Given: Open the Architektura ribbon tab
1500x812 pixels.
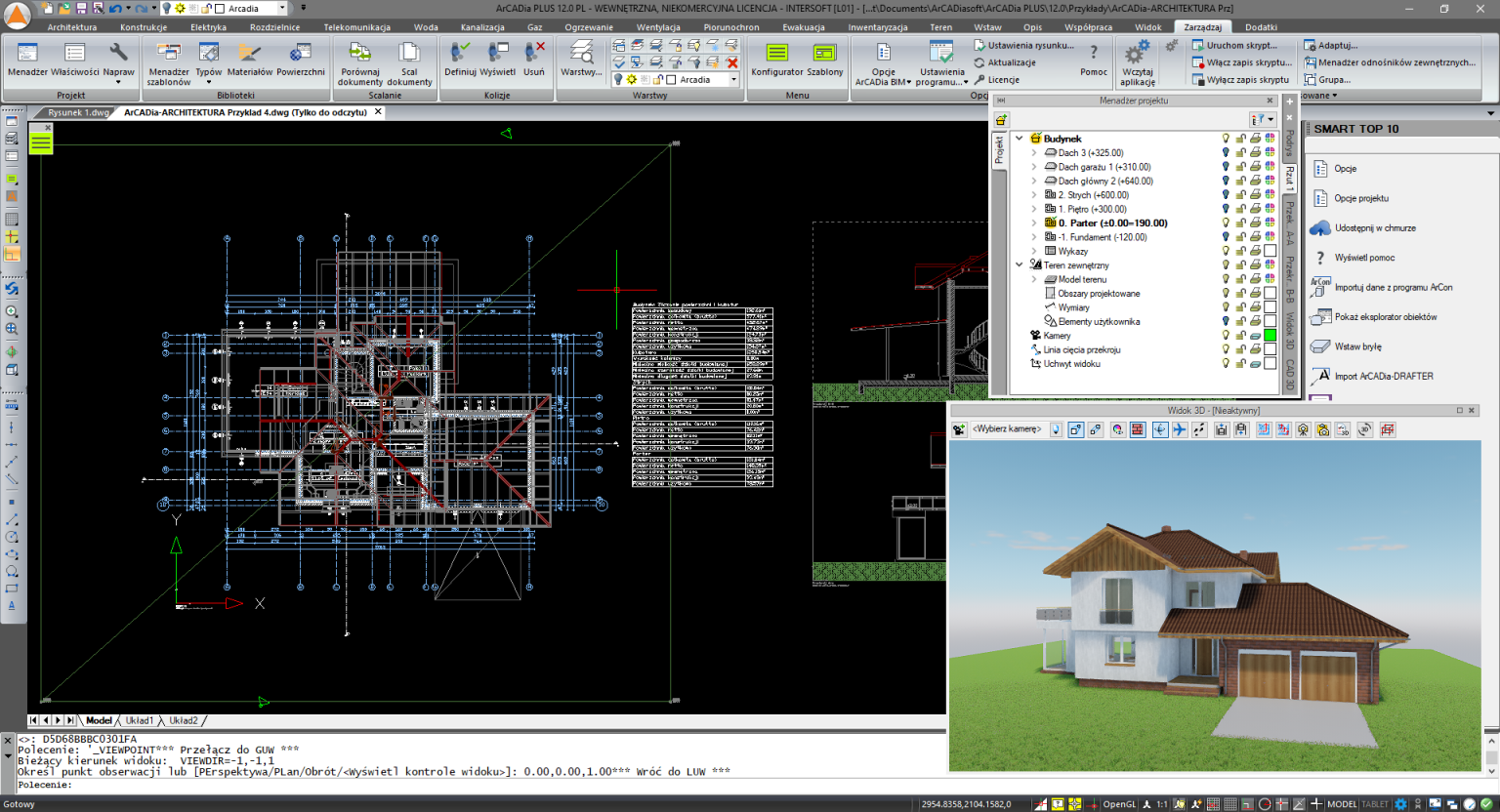Looking at the screenshot, I should pyautogui.click(x=71, y=27).
